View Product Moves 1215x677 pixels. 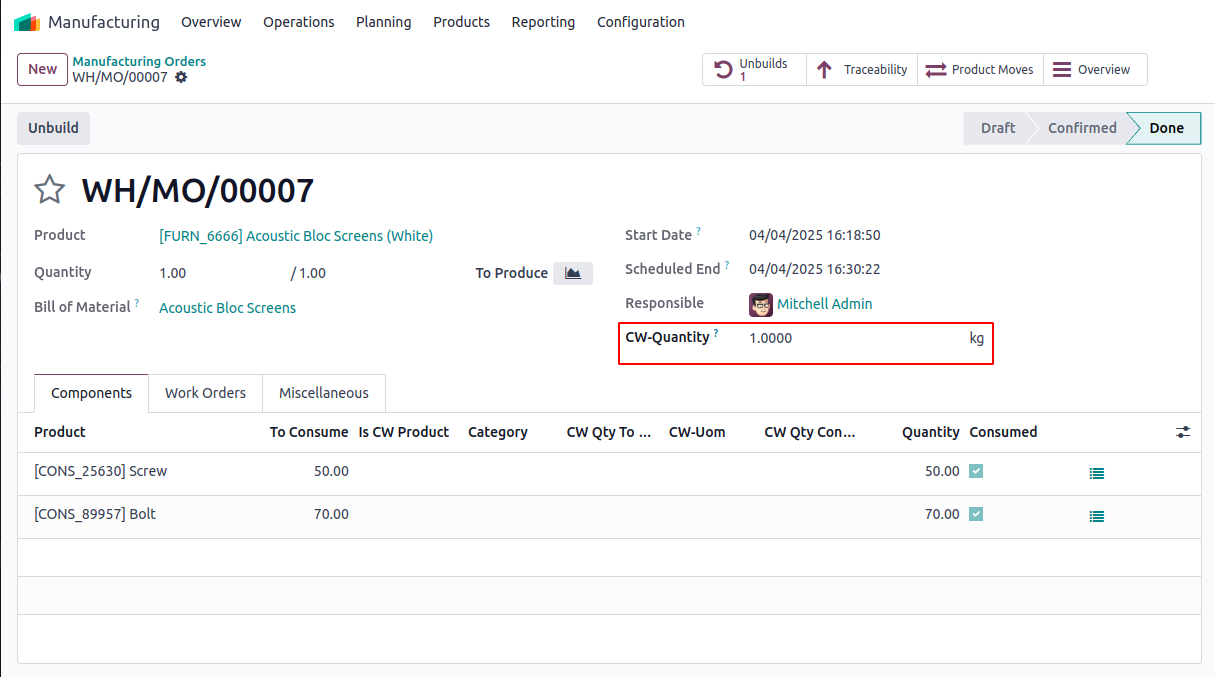click(980, 70)
